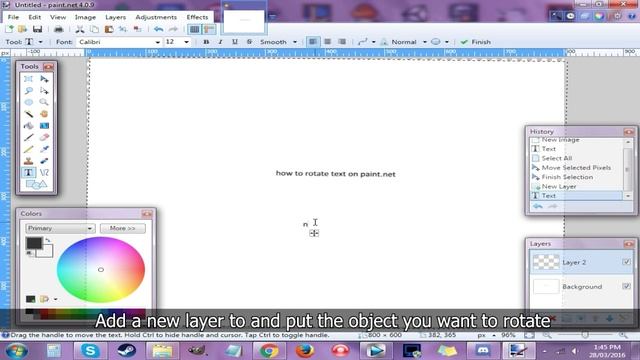
Task: Select the Clone Stamp tool
Action: (29, 161)
